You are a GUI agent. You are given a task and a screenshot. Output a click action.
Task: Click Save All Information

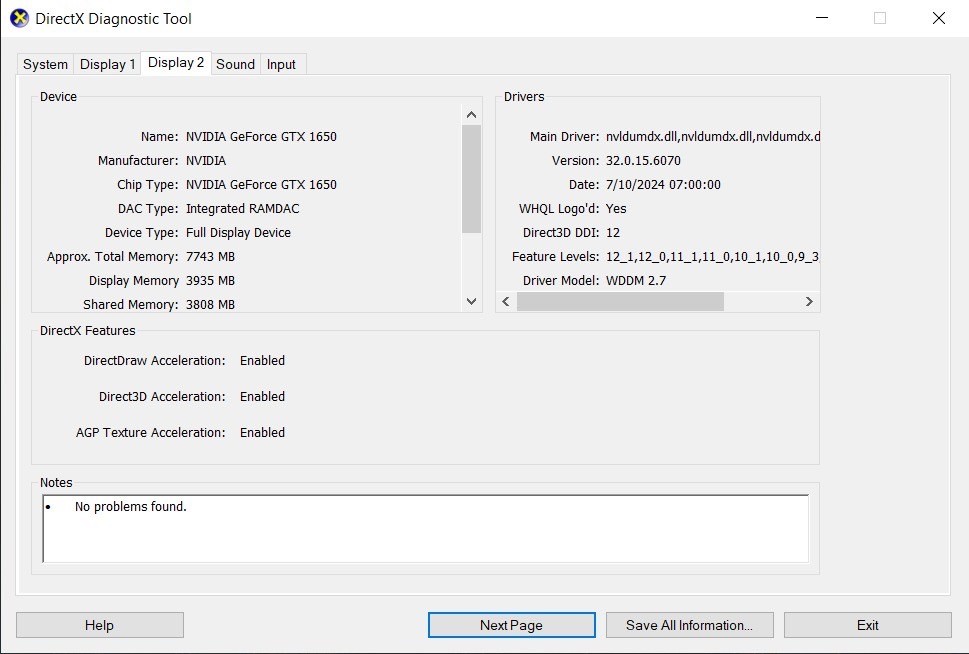(x=689, y=624)
